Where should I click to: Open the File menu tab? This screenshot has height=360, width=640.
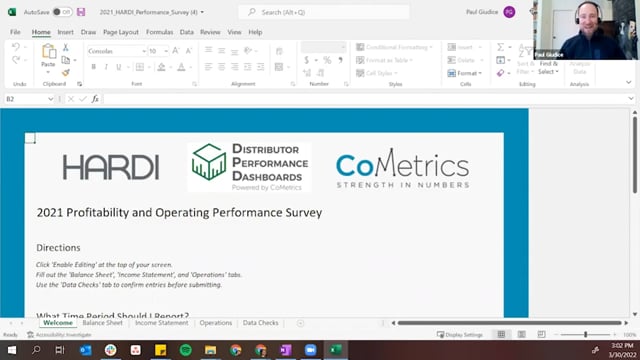[x=15, y=32]
